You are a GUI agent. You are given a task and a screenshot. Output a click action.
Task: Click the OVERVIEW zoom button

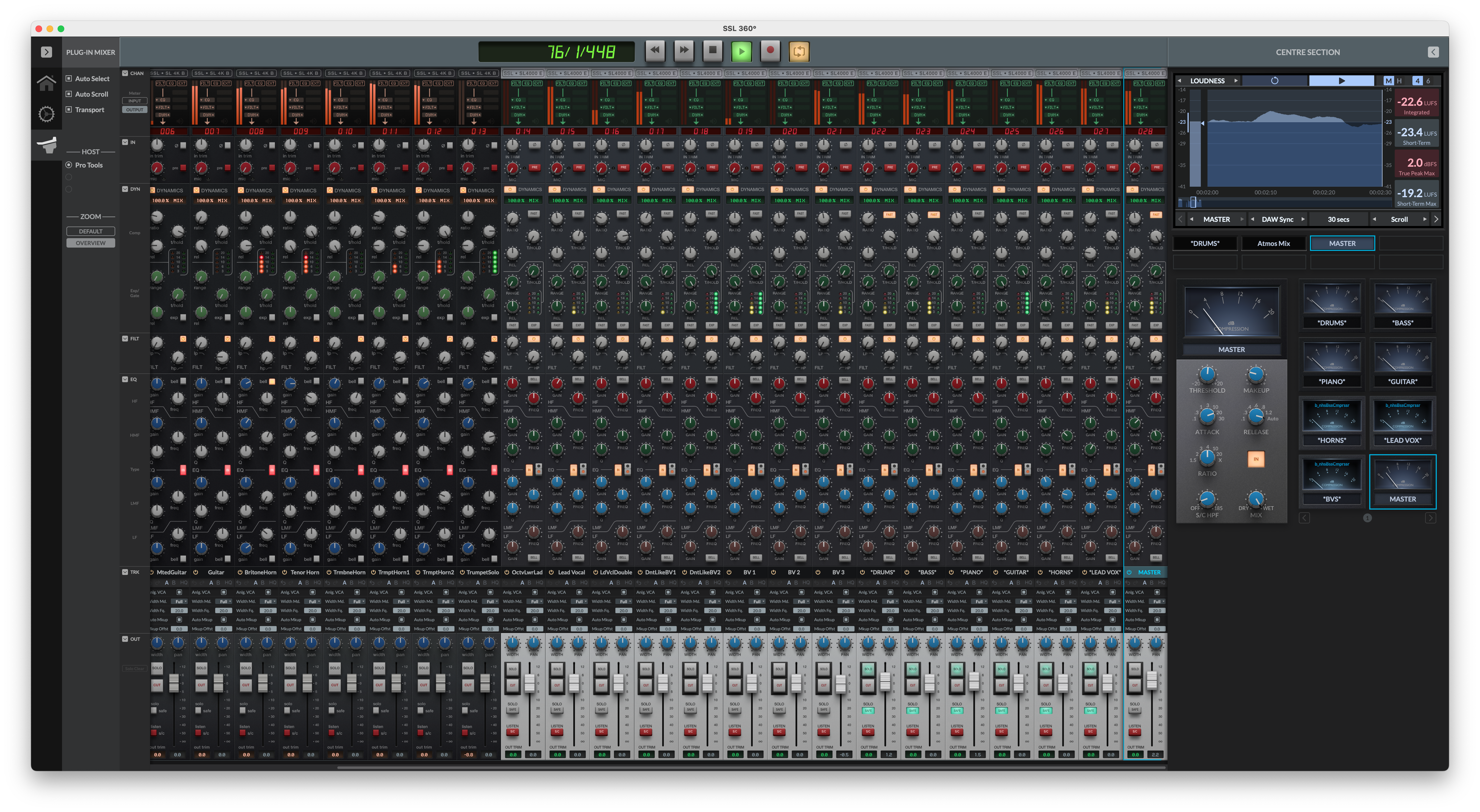[91, 243]
